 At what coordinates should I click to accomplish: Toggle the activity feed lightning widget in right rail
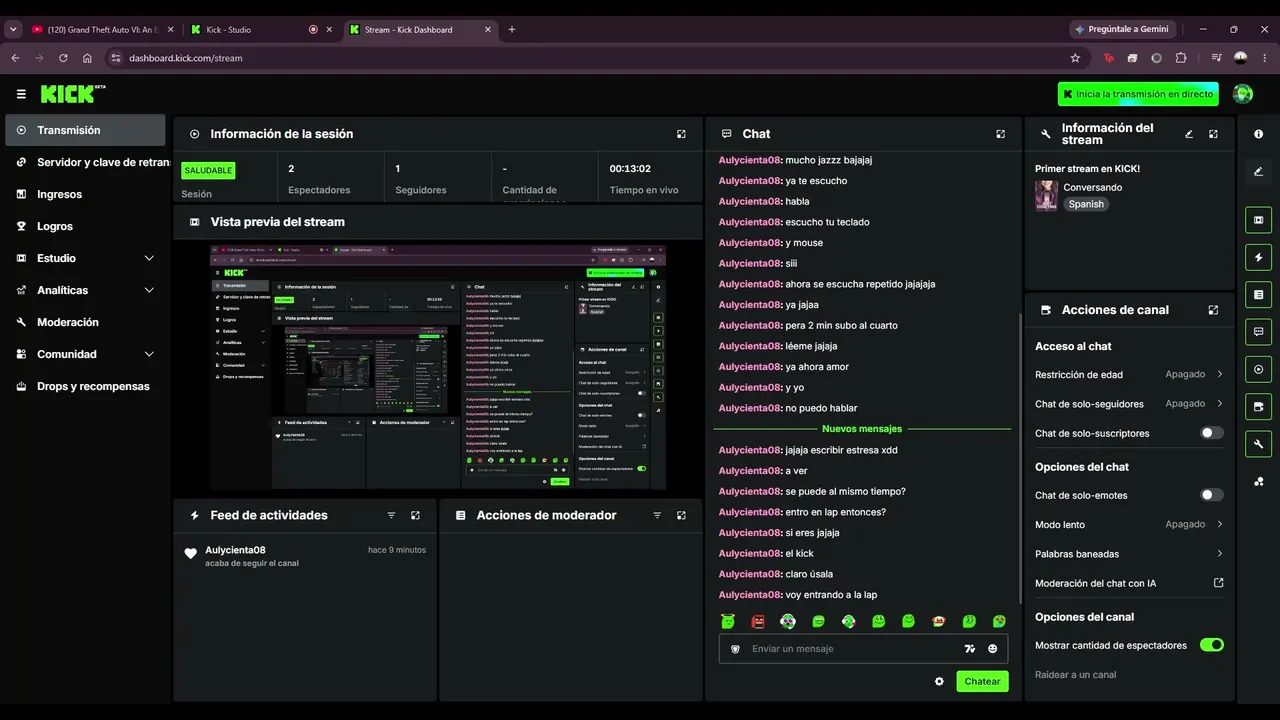pos(1258,257)
